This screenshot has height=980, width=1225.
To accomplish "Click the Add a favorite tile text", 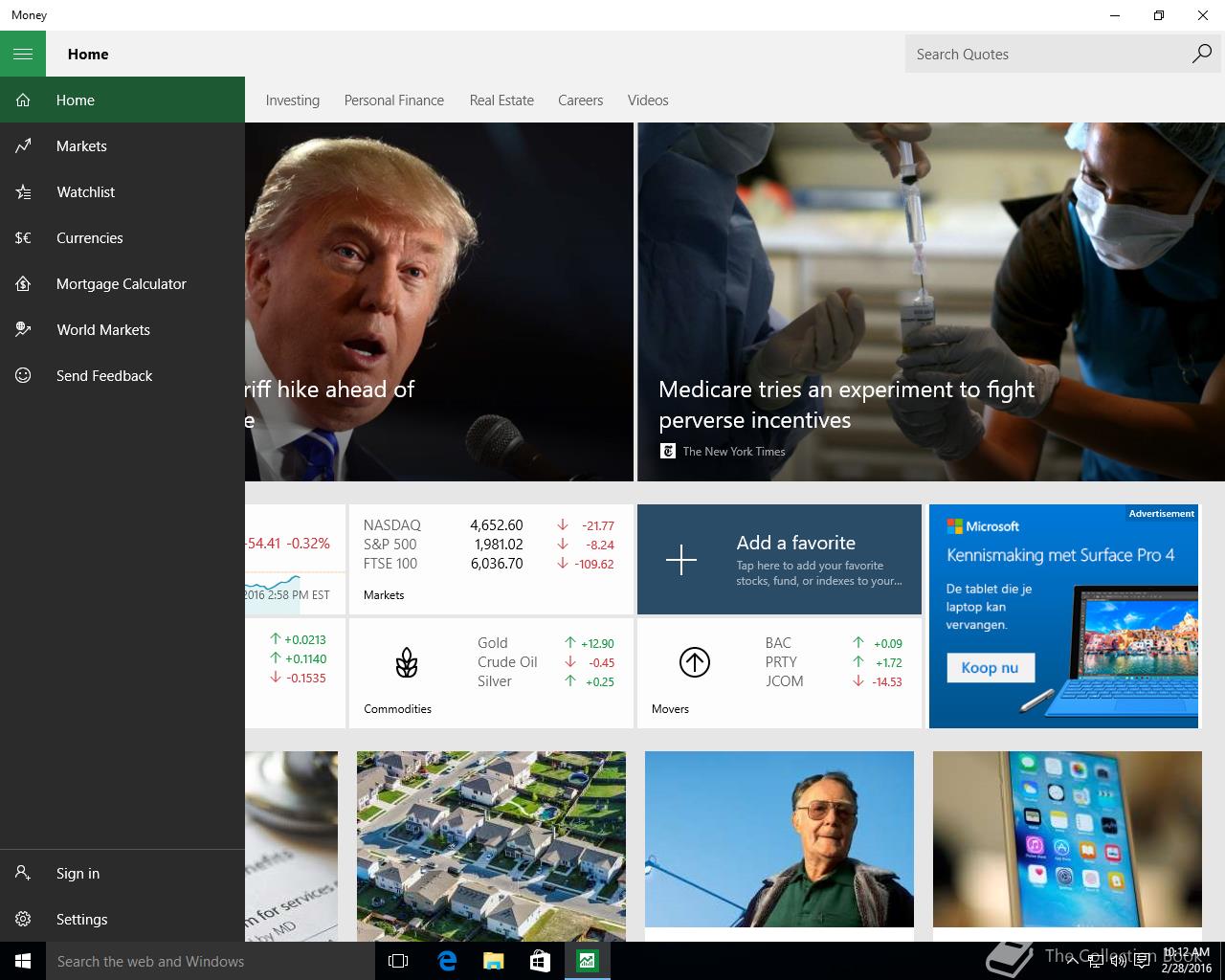I will [796, 543].
